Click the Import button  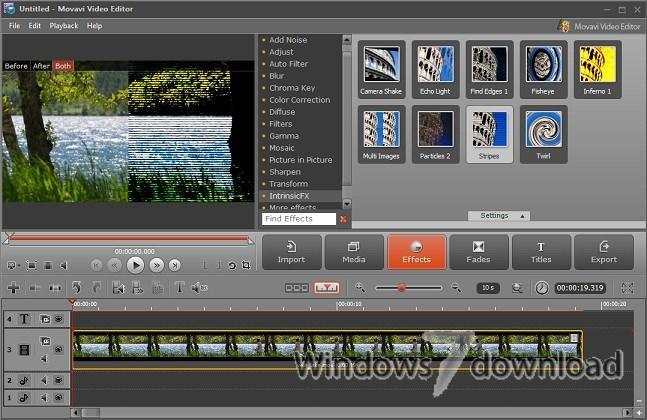click(x=292, y=252)
